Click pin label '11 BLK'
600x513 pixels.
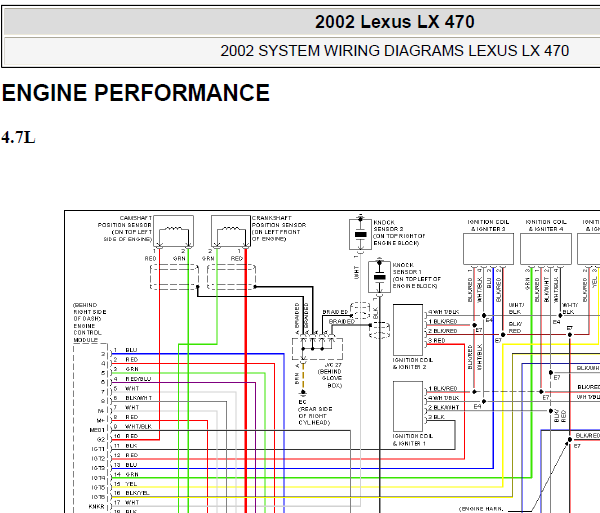tap(126, 446)
